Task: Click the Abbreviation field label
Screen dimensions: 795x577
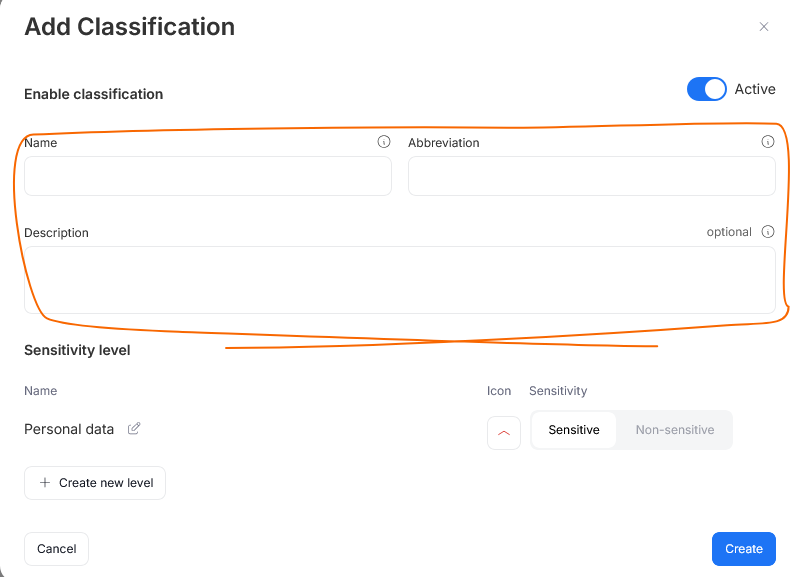Action: click(x=444, y=143)
